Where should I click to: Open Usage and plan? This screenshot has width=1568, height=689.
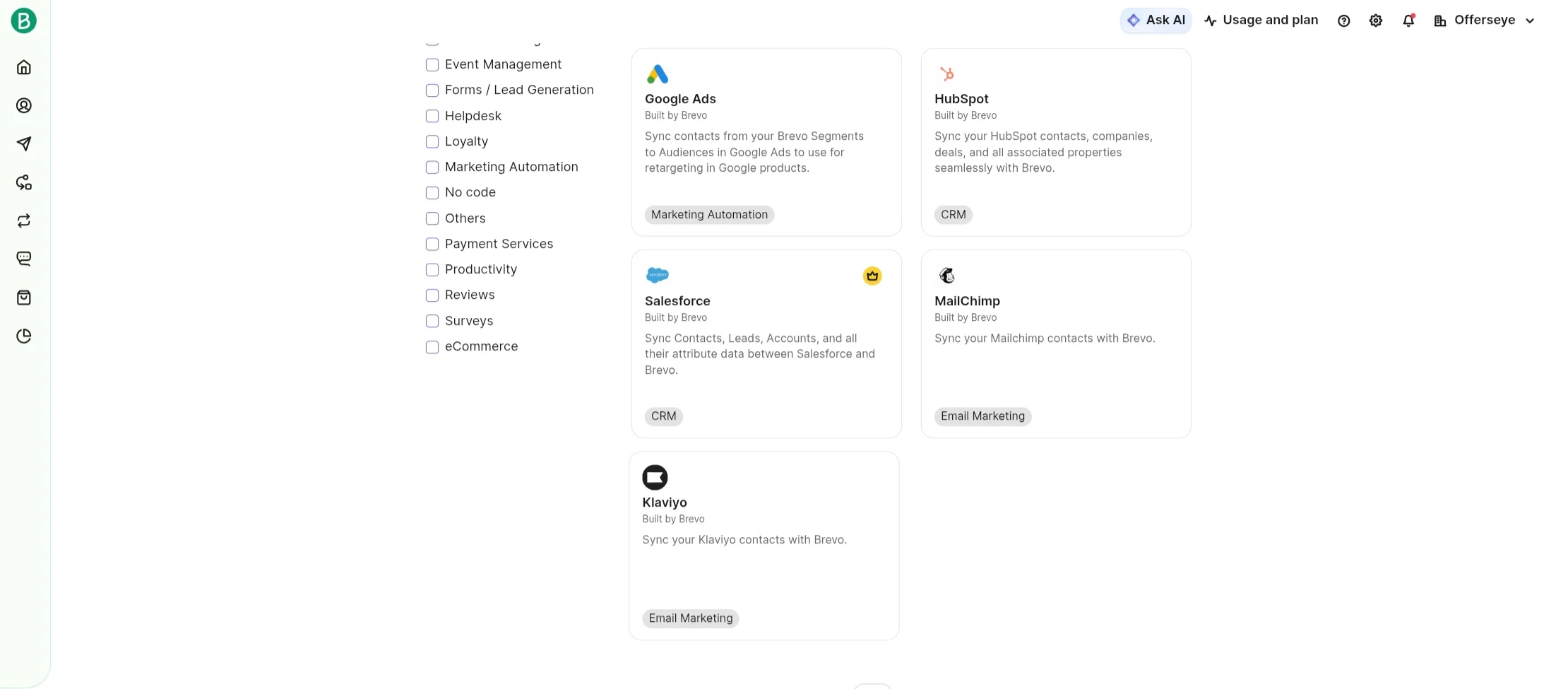point(1261,20)
